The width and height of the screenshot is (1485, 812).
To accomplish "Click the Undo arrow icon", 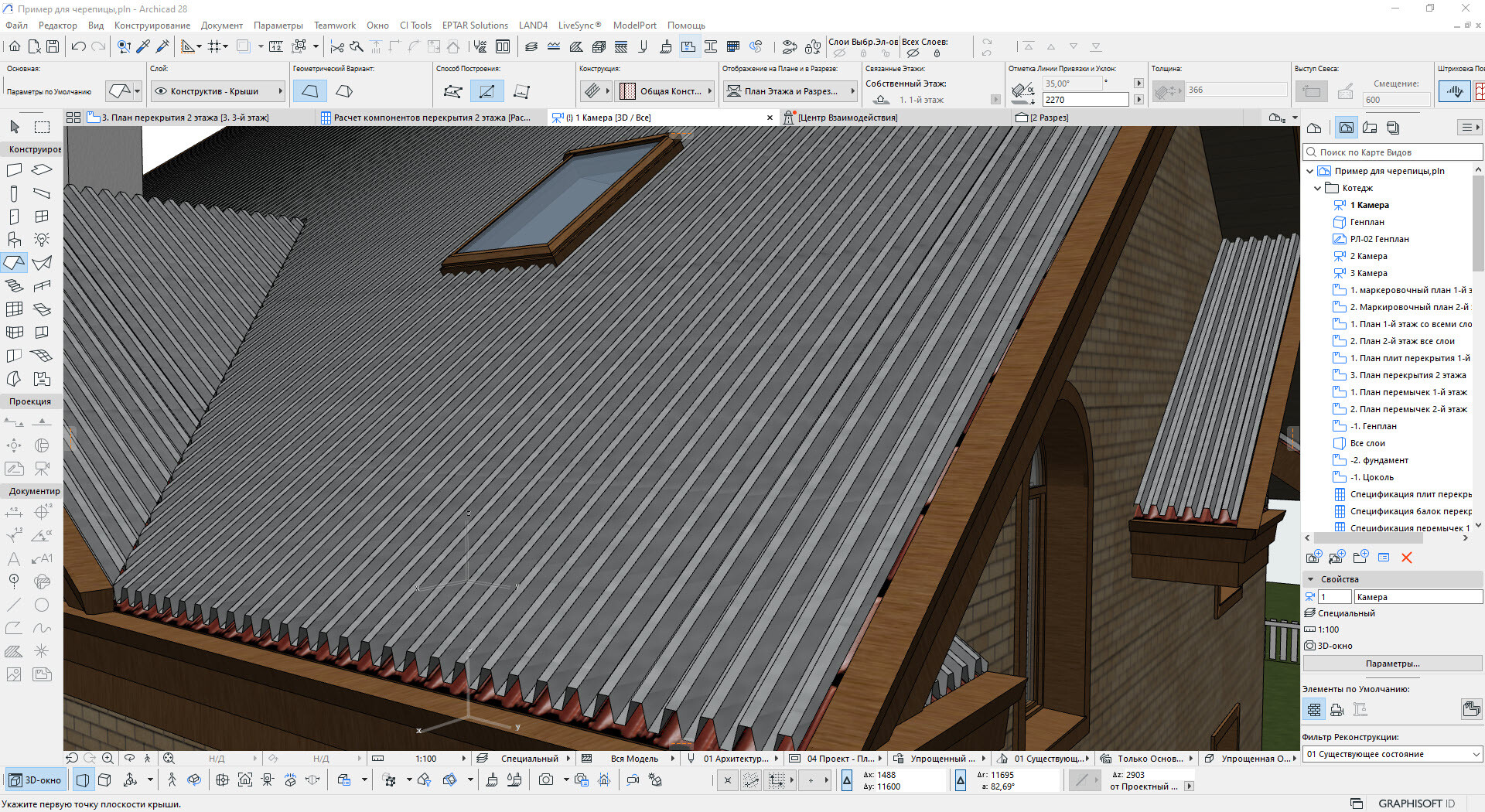I will click(x=78, y=46).
